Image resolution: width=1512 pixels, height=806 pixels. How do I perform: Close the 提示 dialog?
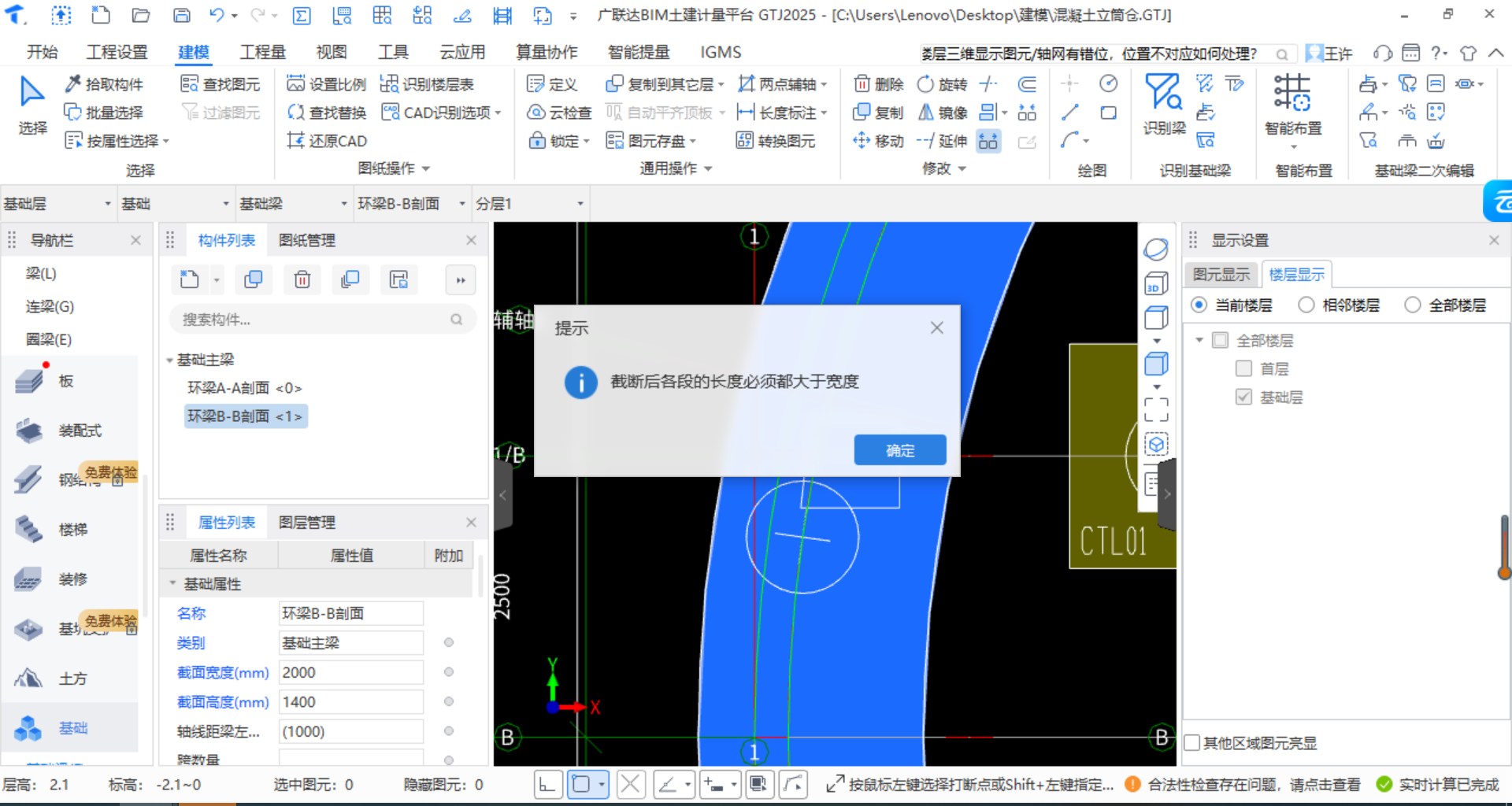tap(936, 327)
